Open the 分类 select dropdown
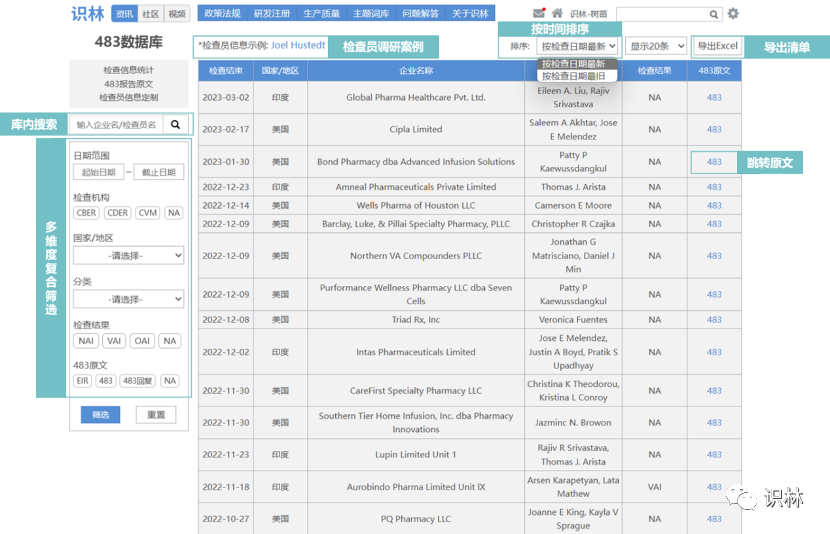Image resolution: width=830 pixels, height=534 pixels. (x=129, y=299)
